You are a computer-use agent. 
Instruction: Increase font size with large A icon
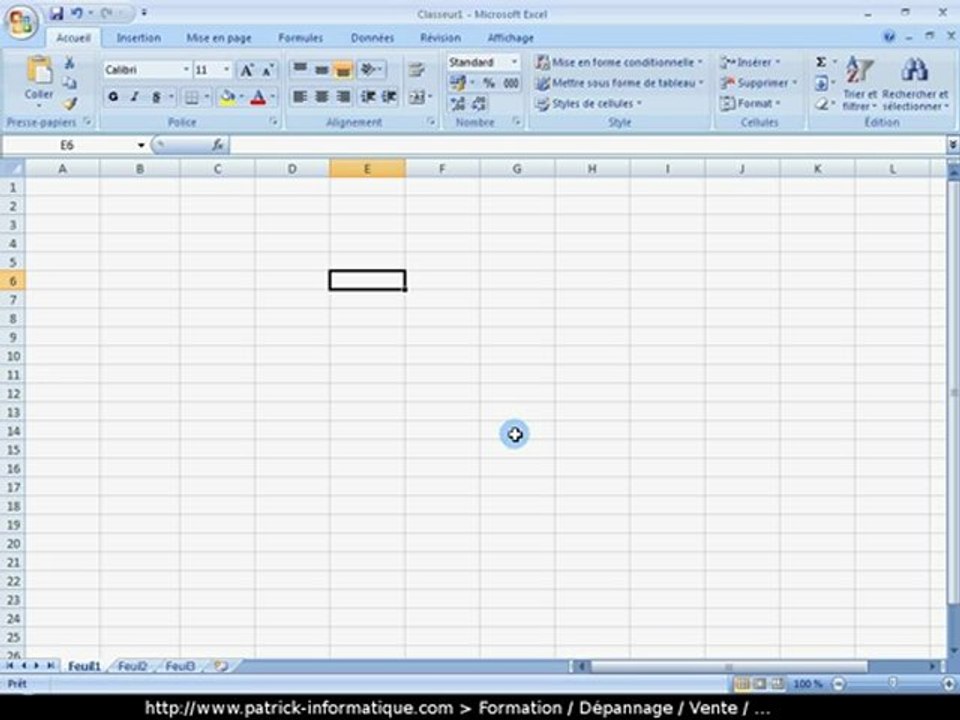click(246, 70)
